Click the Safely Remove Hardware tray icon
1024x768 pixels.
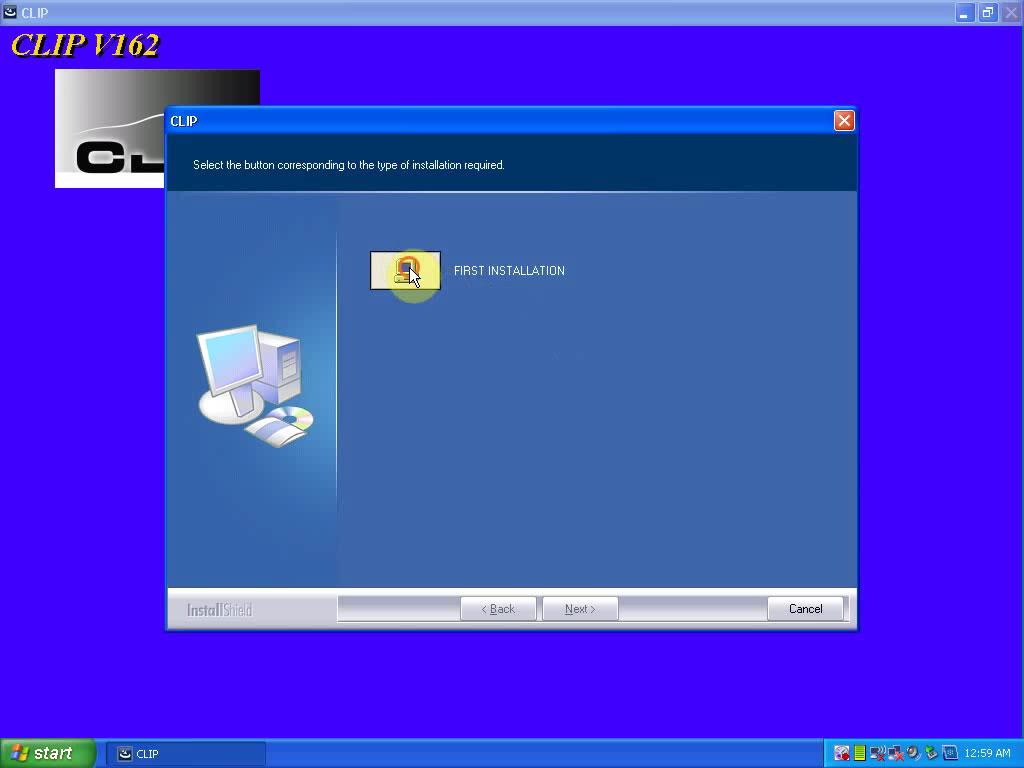(x=931, y=753)
